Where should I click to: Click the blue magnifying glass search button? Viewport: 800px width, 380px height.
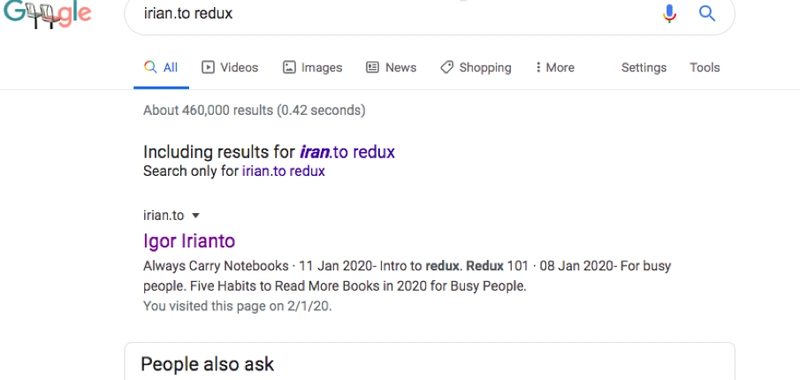point(707,13)
